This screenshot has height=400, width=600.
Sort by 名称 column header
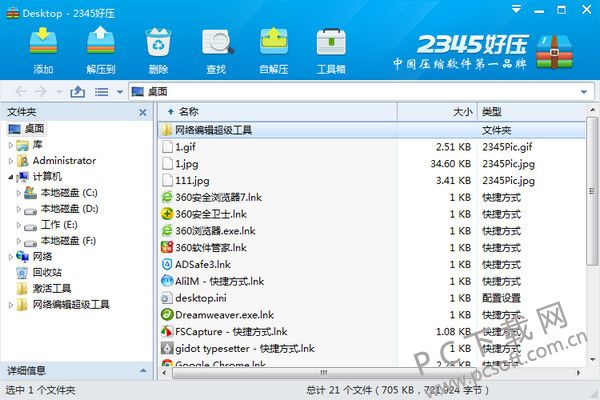278,112
